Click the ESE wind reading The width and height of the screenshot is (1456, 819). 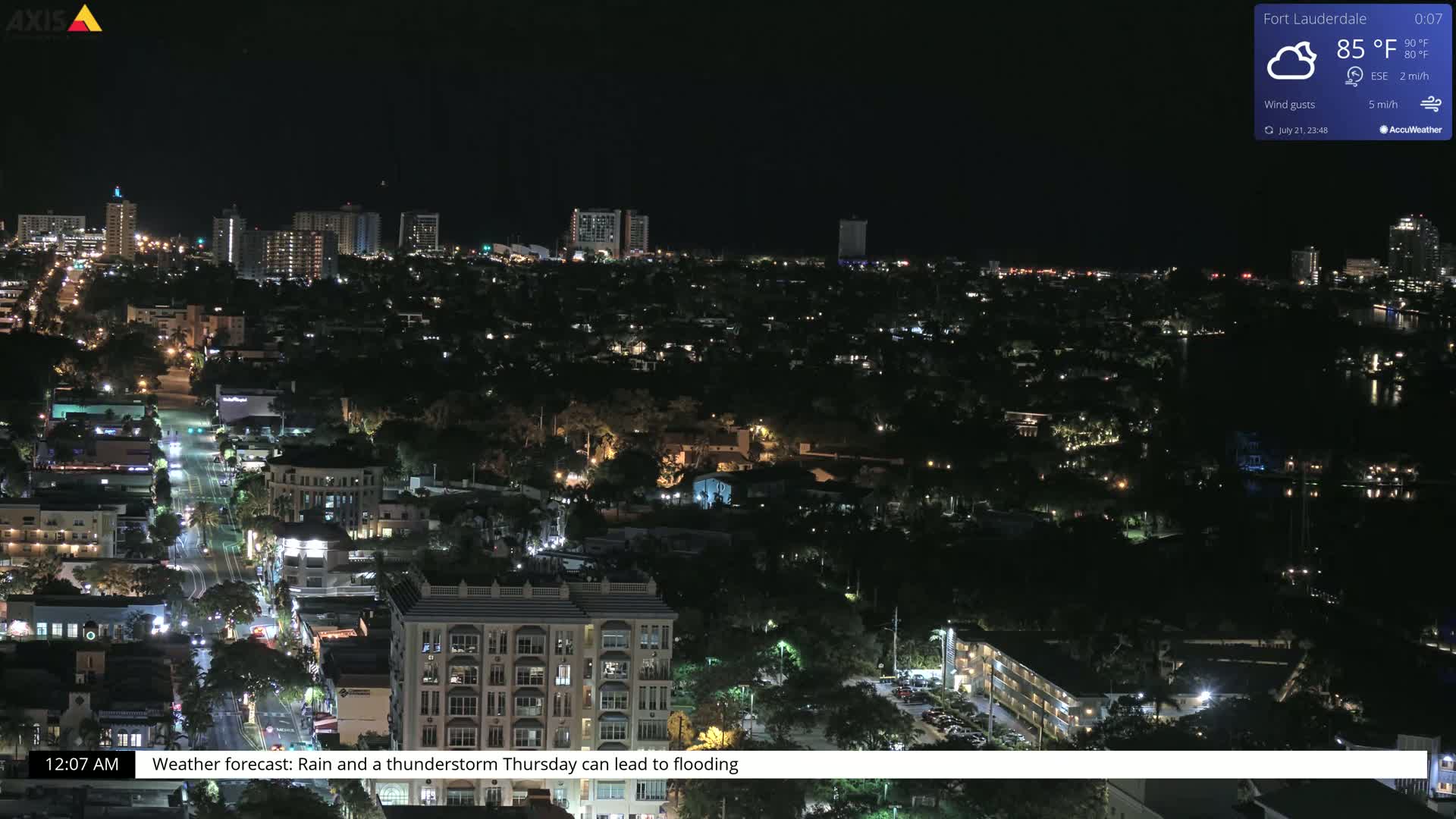click(1378, 76)
